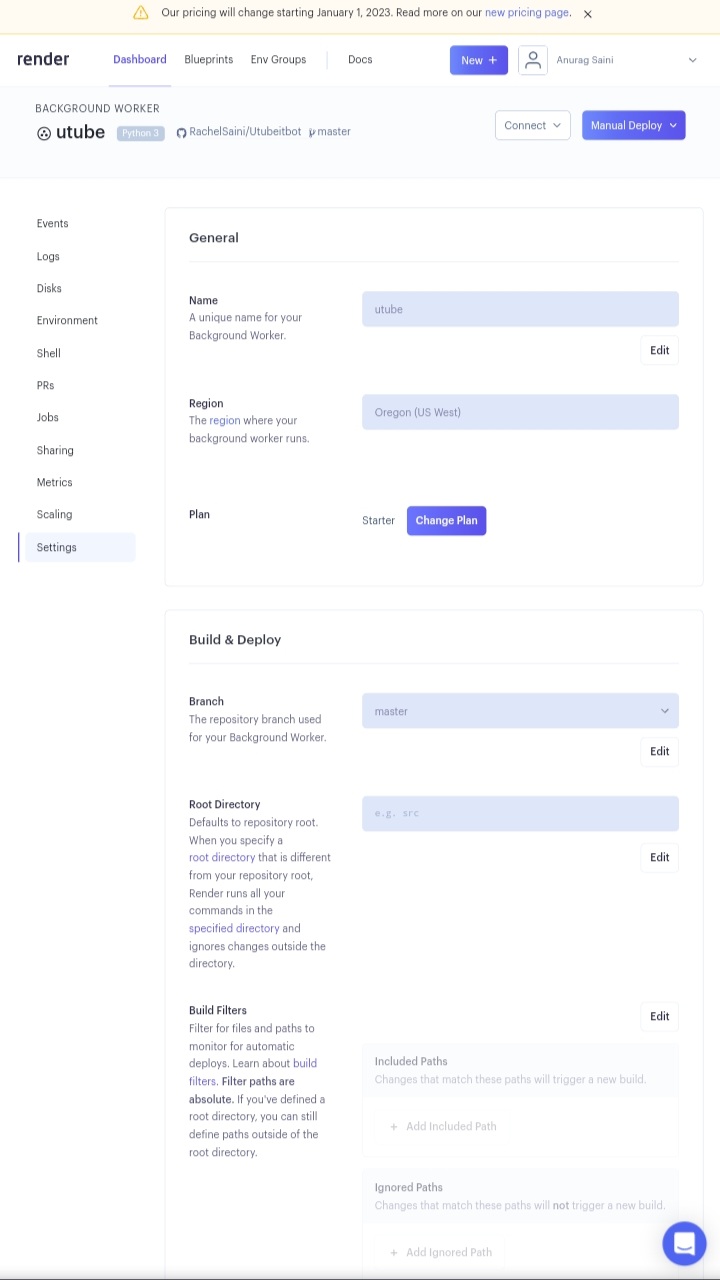Click Add Included Path
Image resolution: width=720 pixels, height=1280 pixels.
[443, 1126]
